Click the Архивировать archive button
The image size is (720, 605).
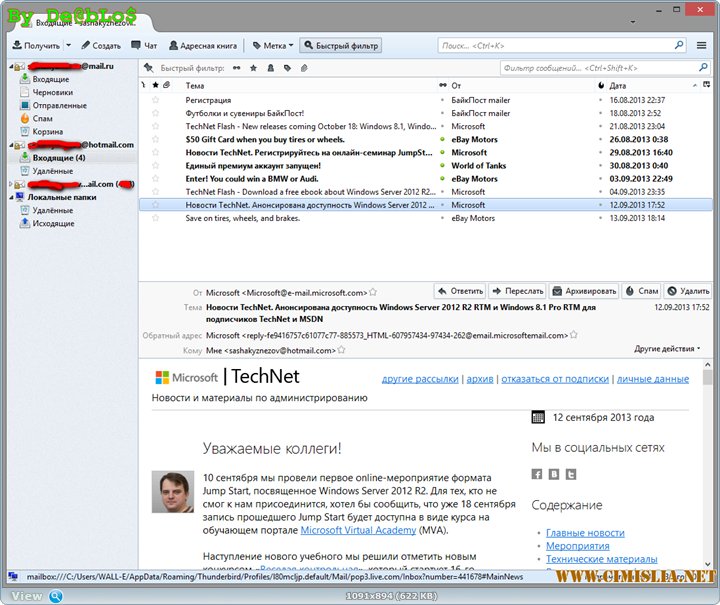click(x=584, y=291)
